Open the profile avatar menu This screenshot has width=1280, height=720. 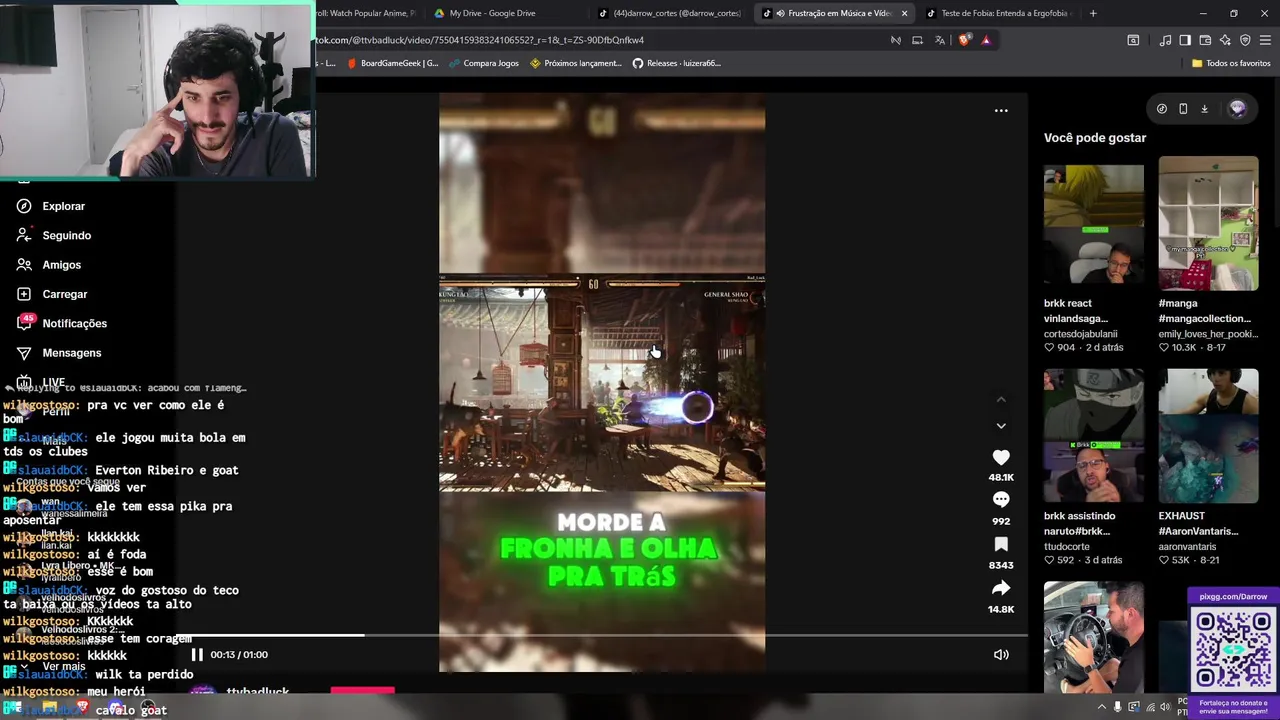click(1238, 109)
